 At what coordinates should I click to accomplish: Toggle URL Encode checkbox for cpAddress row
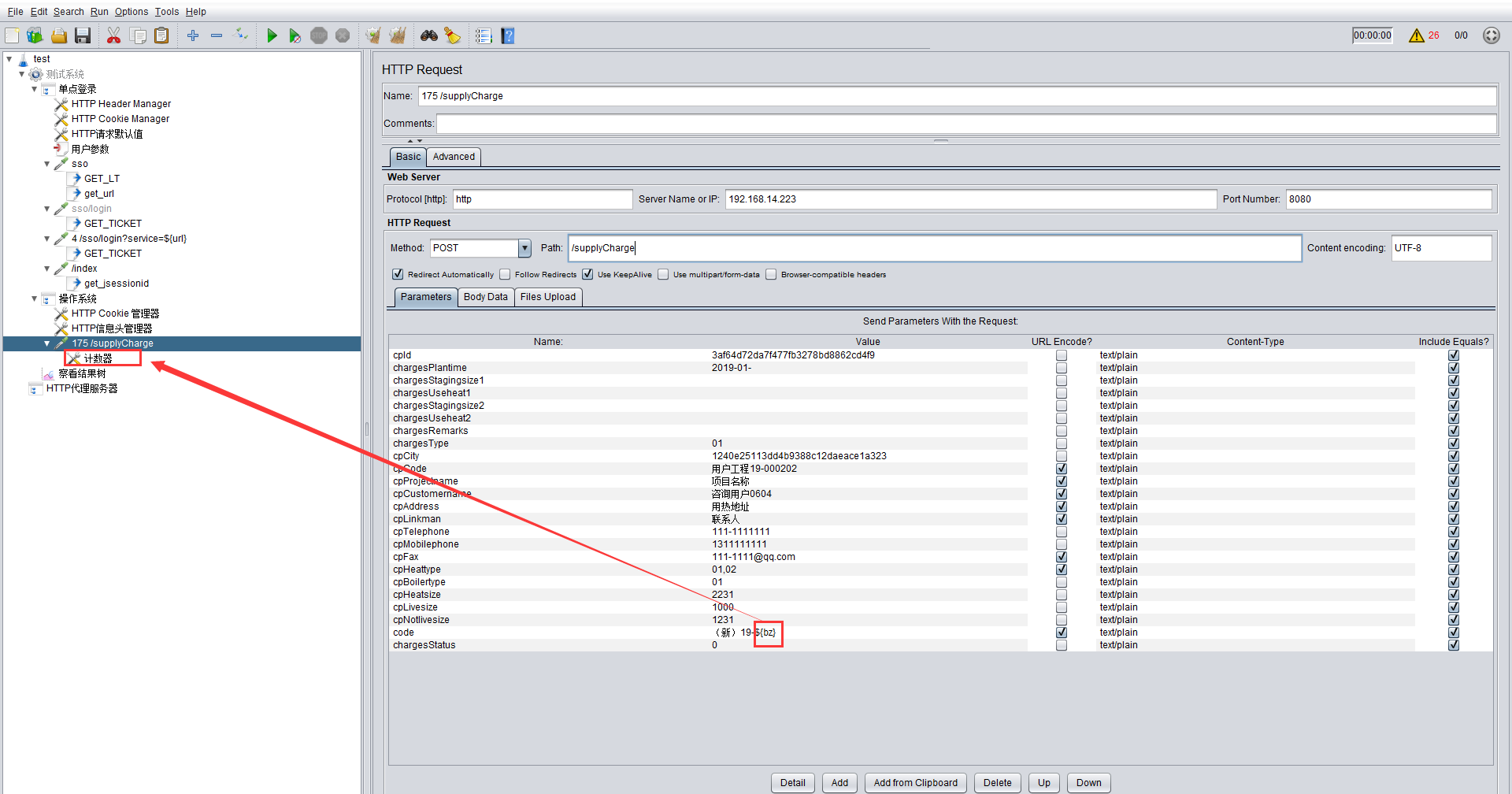click(1062, 506)
